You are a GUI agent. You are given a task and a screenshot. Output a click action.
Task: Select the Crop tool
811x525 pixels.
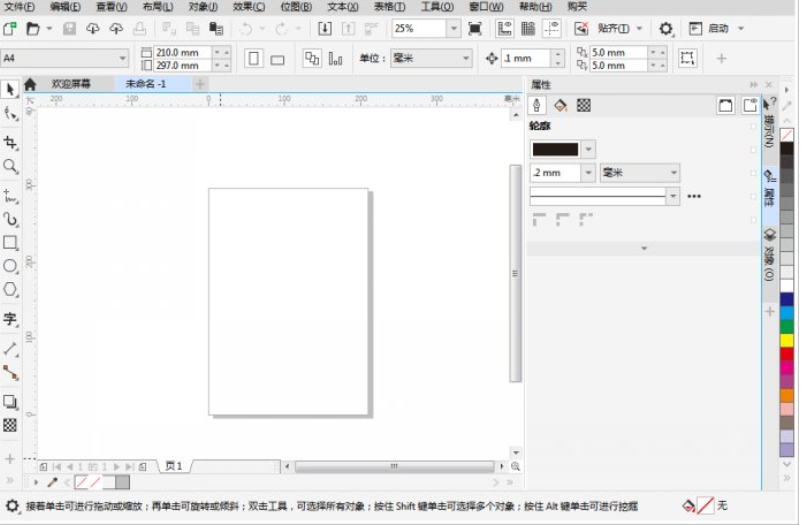(x=10, y=143)
